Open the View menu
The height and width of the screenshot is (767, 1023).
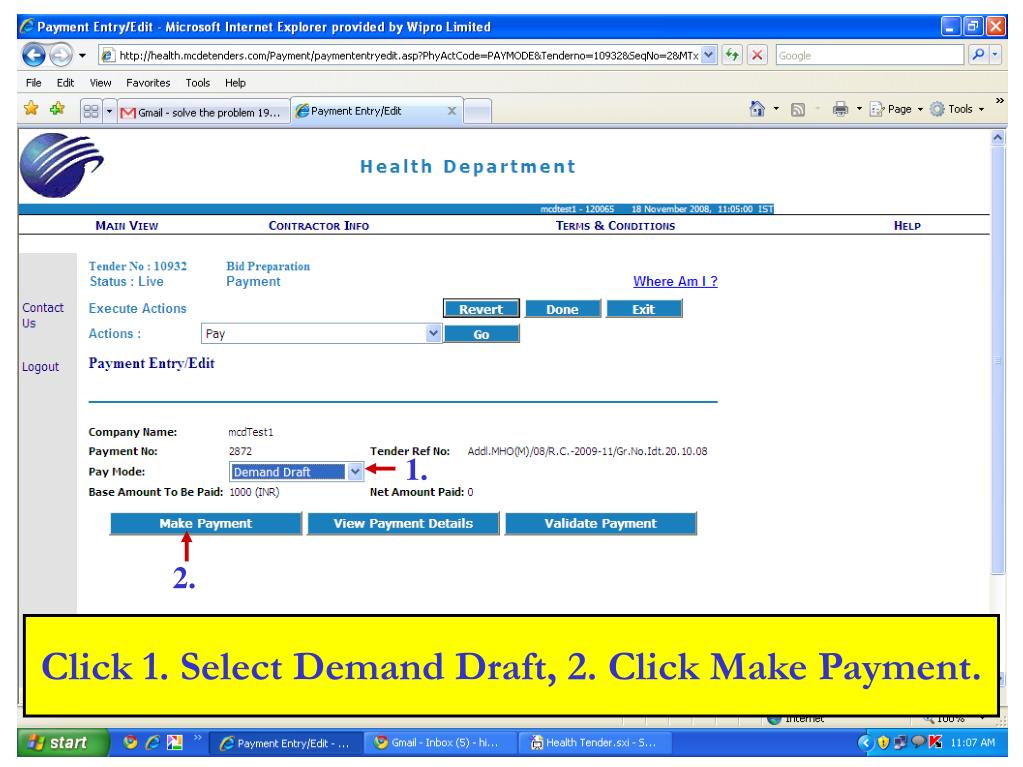100,83
